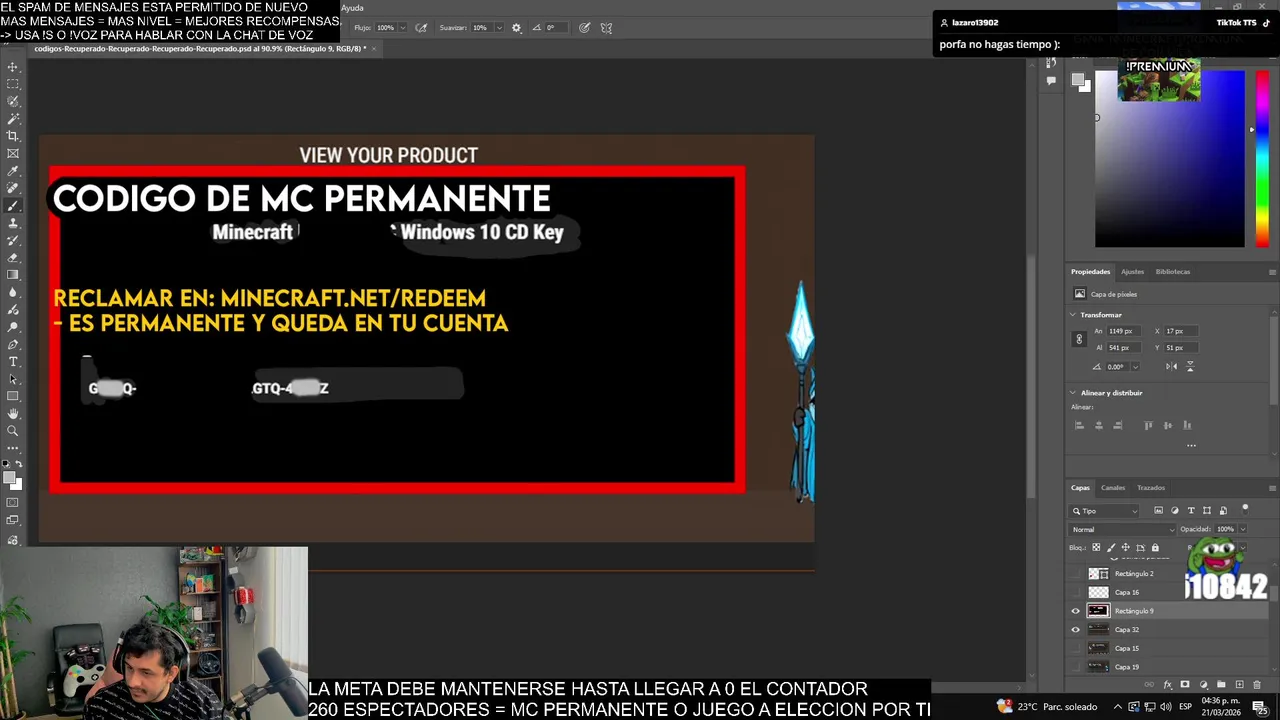The image size is (1280, 720).
Task: Select the Path Selection tool
Action: coord(13,379)
